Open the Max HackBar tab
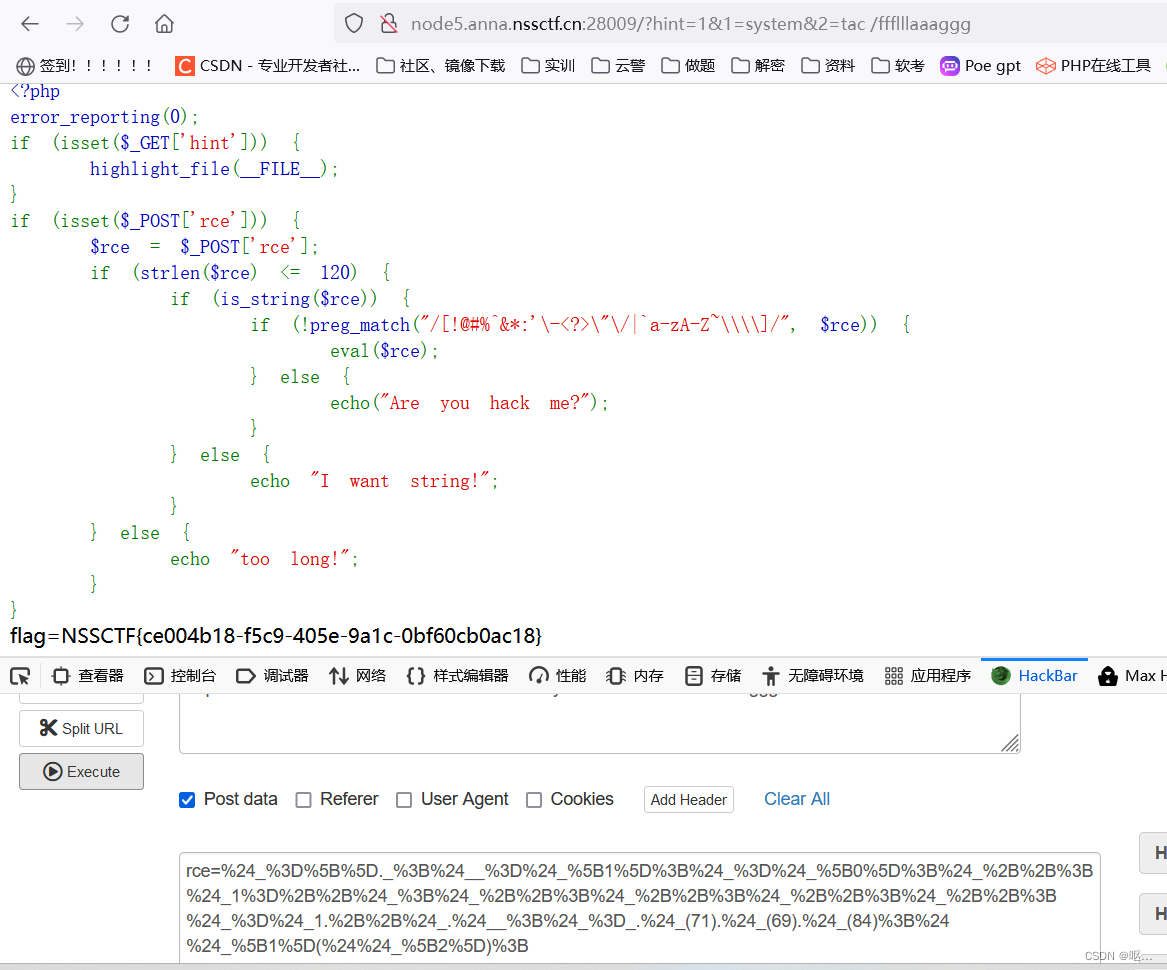The height and width of the screenshot is (970, 1167). 1131,676
